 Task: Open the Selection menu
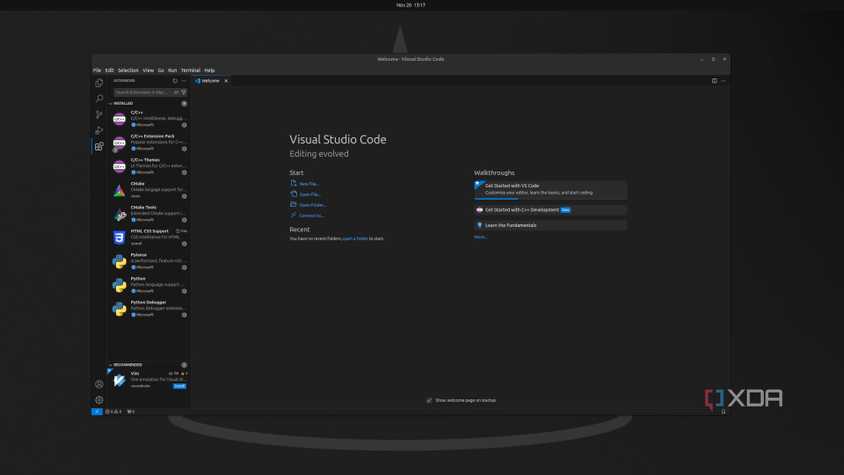click(128, 70)
